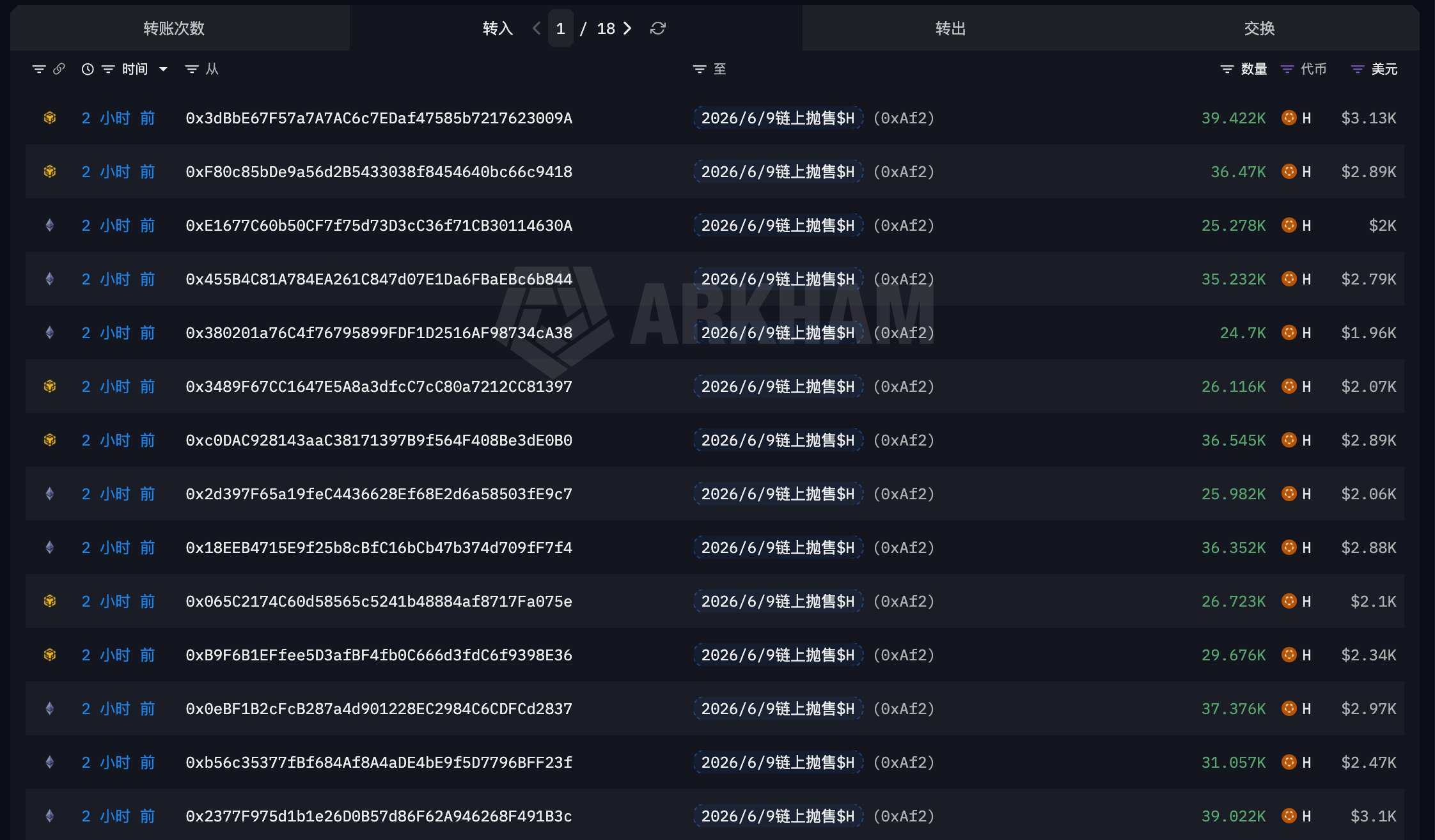Click H token icon in 39.422K row
The image size is (1435, 840).
1289,118
